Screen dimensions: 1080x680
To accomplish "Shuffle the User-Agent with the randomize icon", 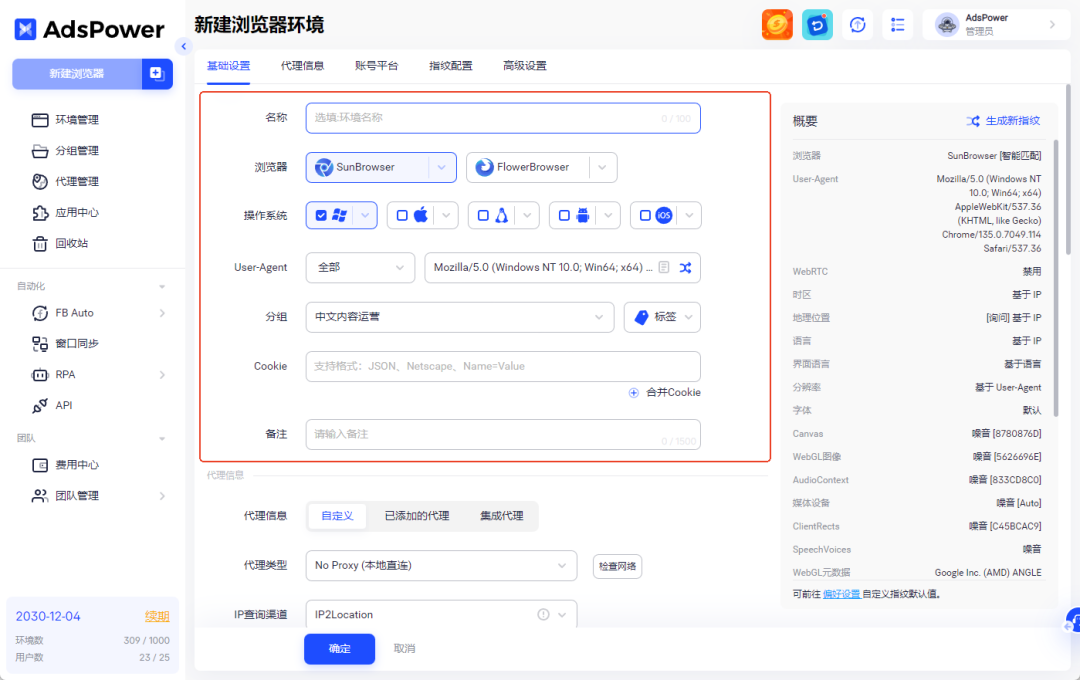I will (684, 267).
